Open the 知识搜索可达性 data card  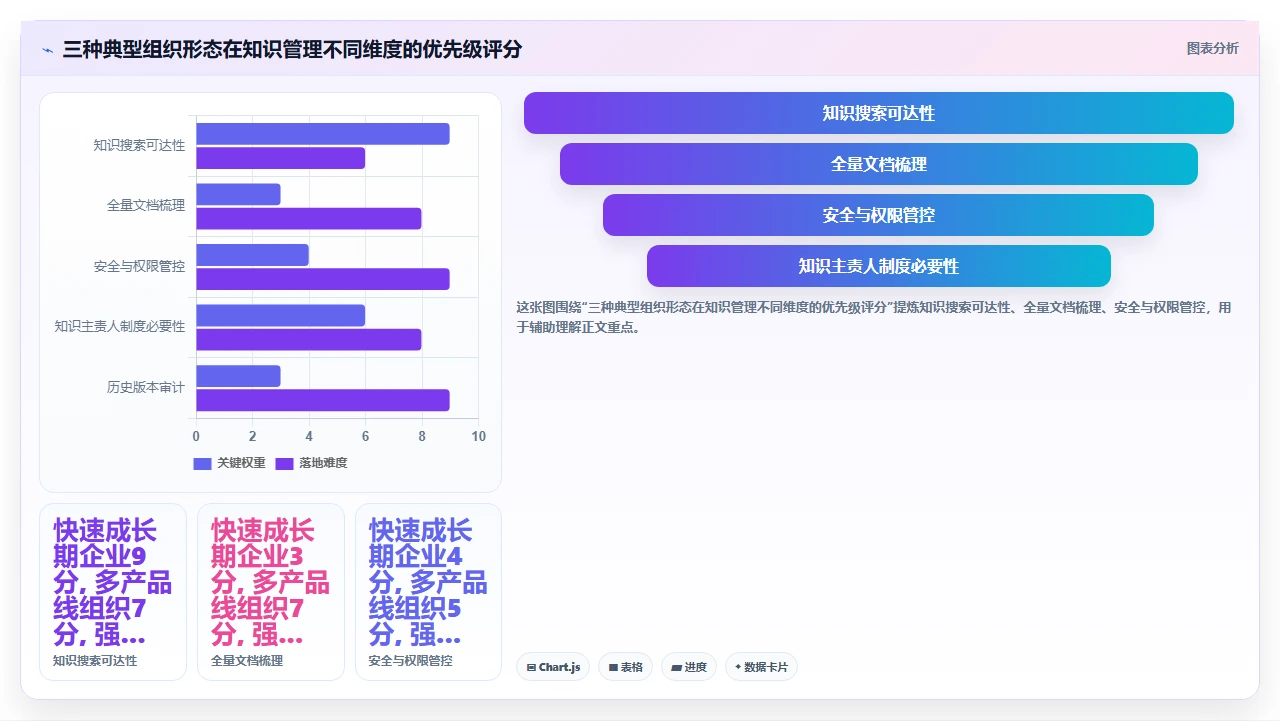tap(113, 592)
